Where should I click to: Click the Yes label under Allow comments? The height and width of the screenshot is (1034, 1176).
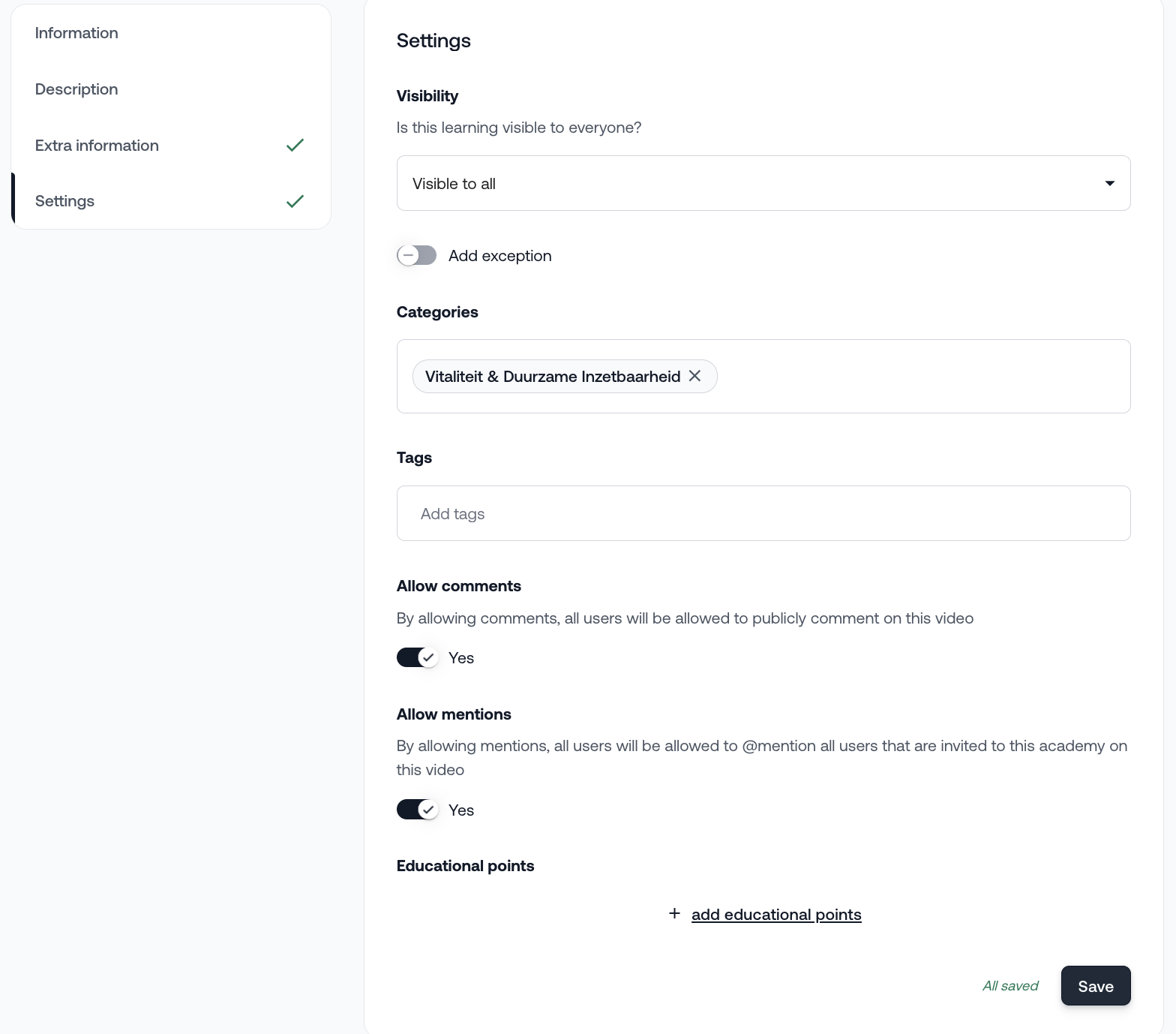pos(461,658)
